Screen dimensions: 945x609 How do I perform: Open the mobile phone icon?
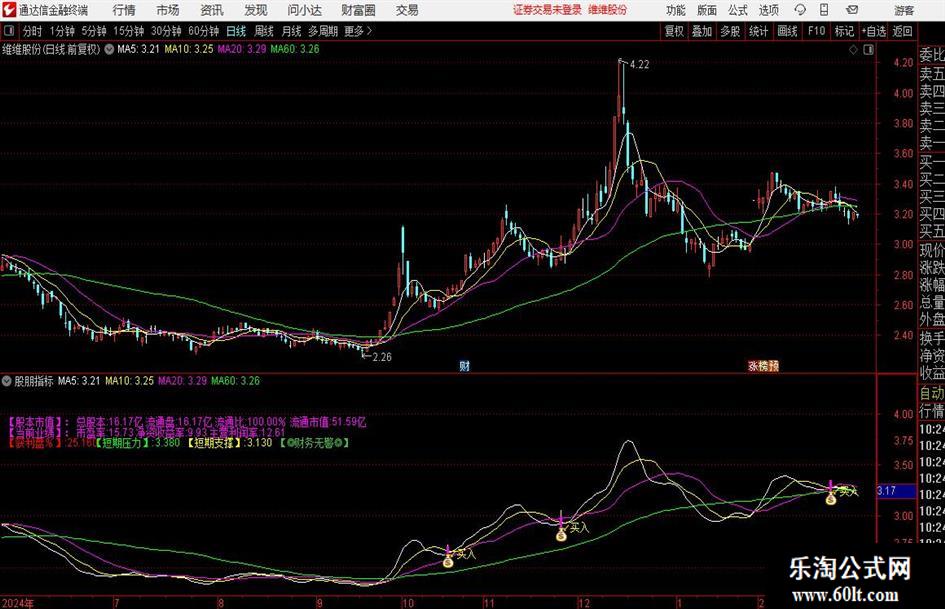pyautogui.click(x=824, y=10)
